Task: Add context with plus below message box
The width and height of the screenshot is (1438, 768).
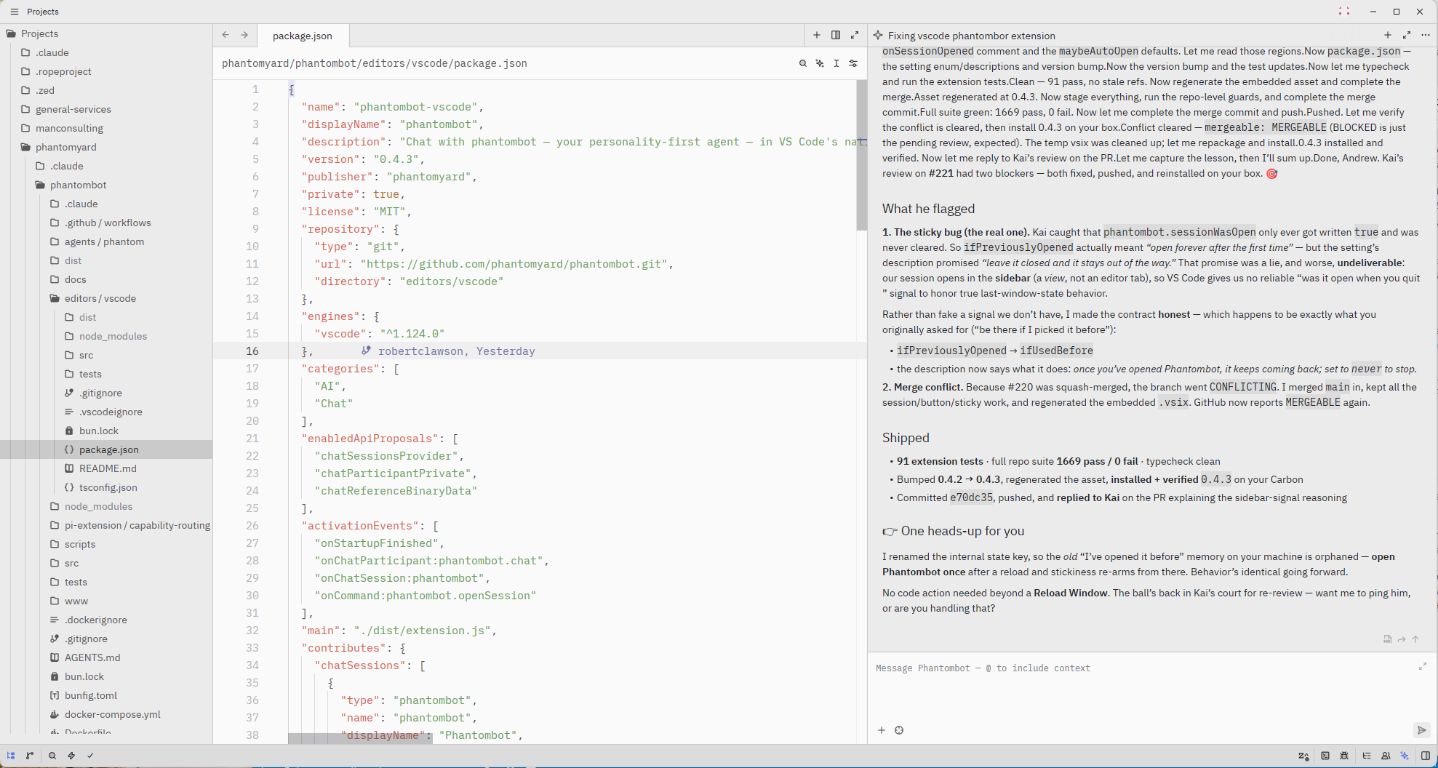Action: [x=881, y=730]
